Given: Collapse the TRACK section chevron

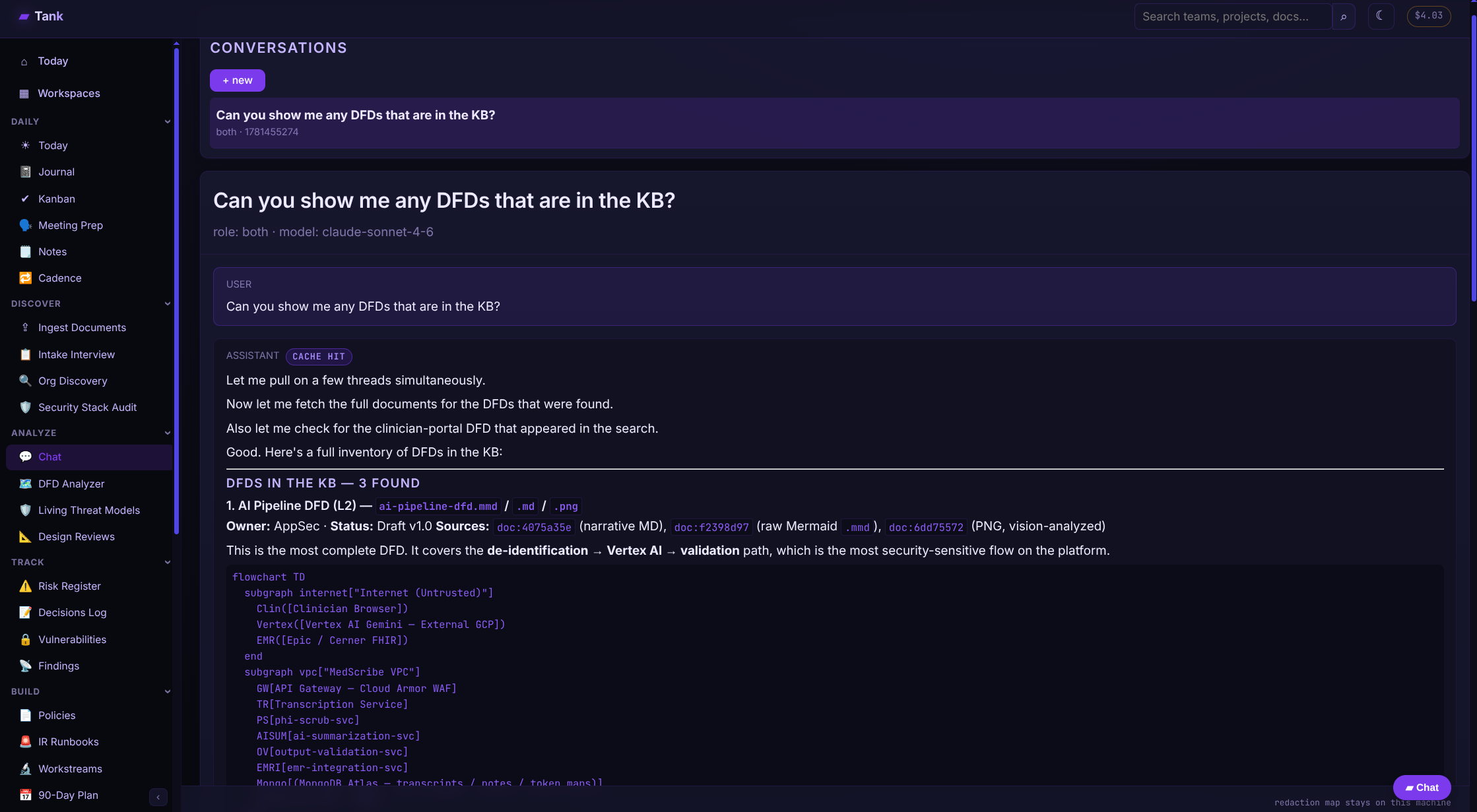Looking at the screenshot, I should pos(168,562).
